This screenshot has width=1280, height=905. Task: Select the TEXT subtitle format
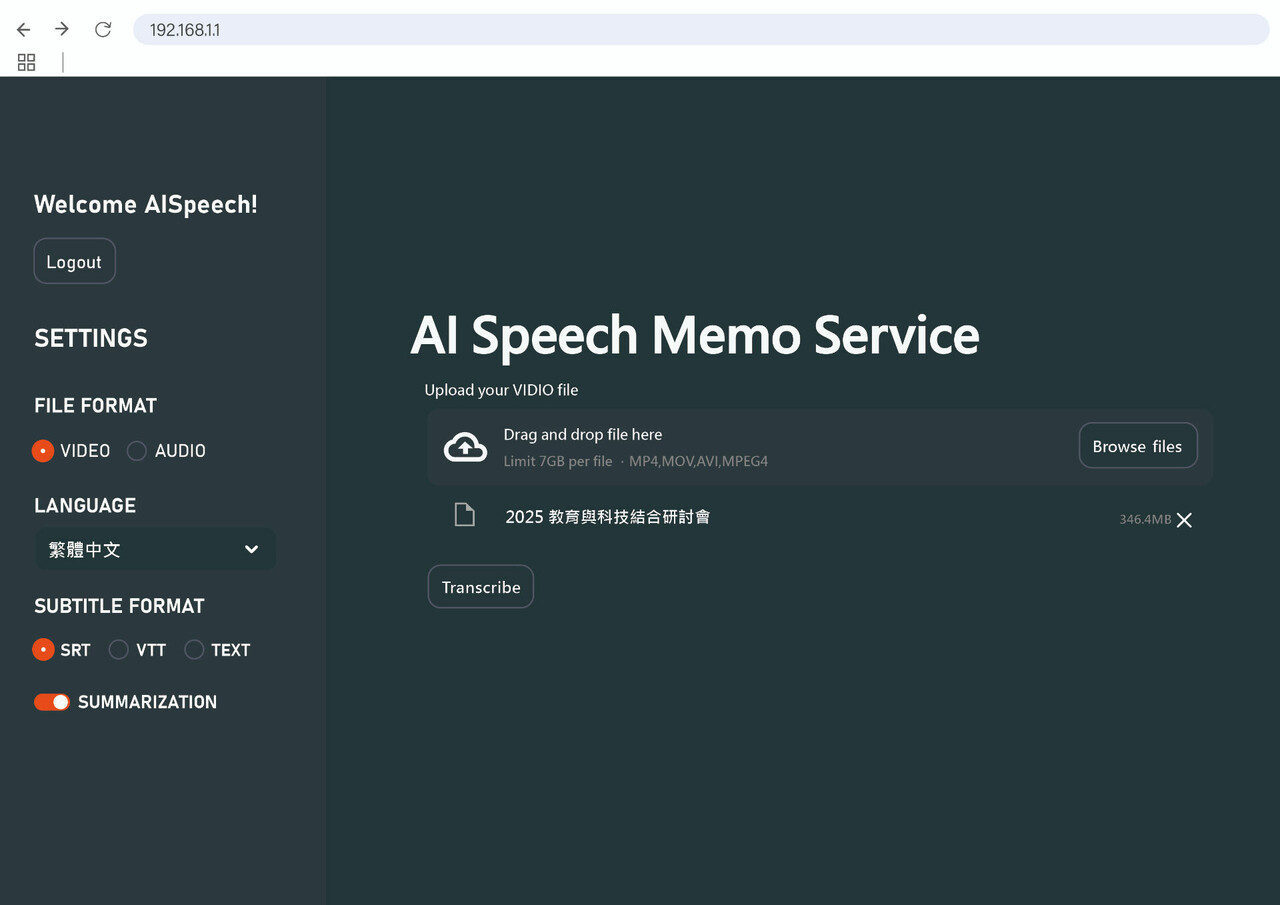(194, 650)
